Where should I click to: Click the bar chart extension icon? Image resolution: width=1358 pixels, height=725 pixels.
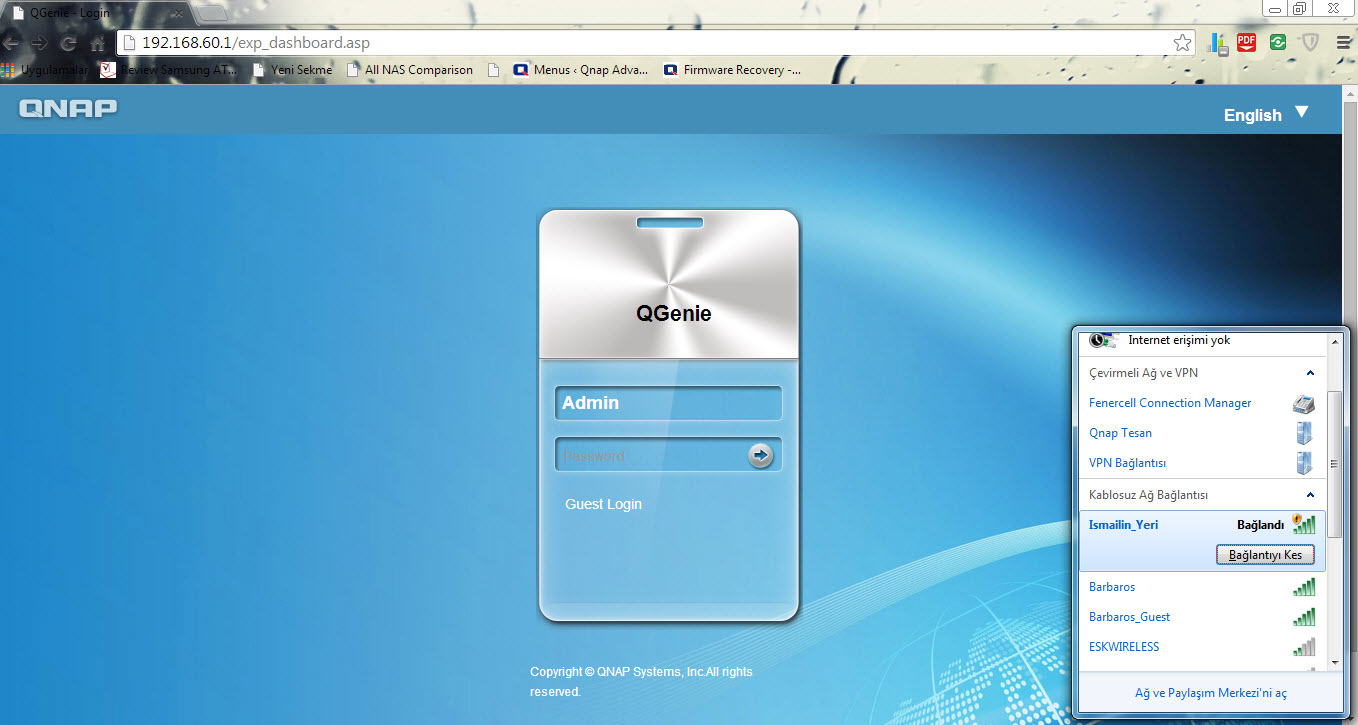(1216, 42)
